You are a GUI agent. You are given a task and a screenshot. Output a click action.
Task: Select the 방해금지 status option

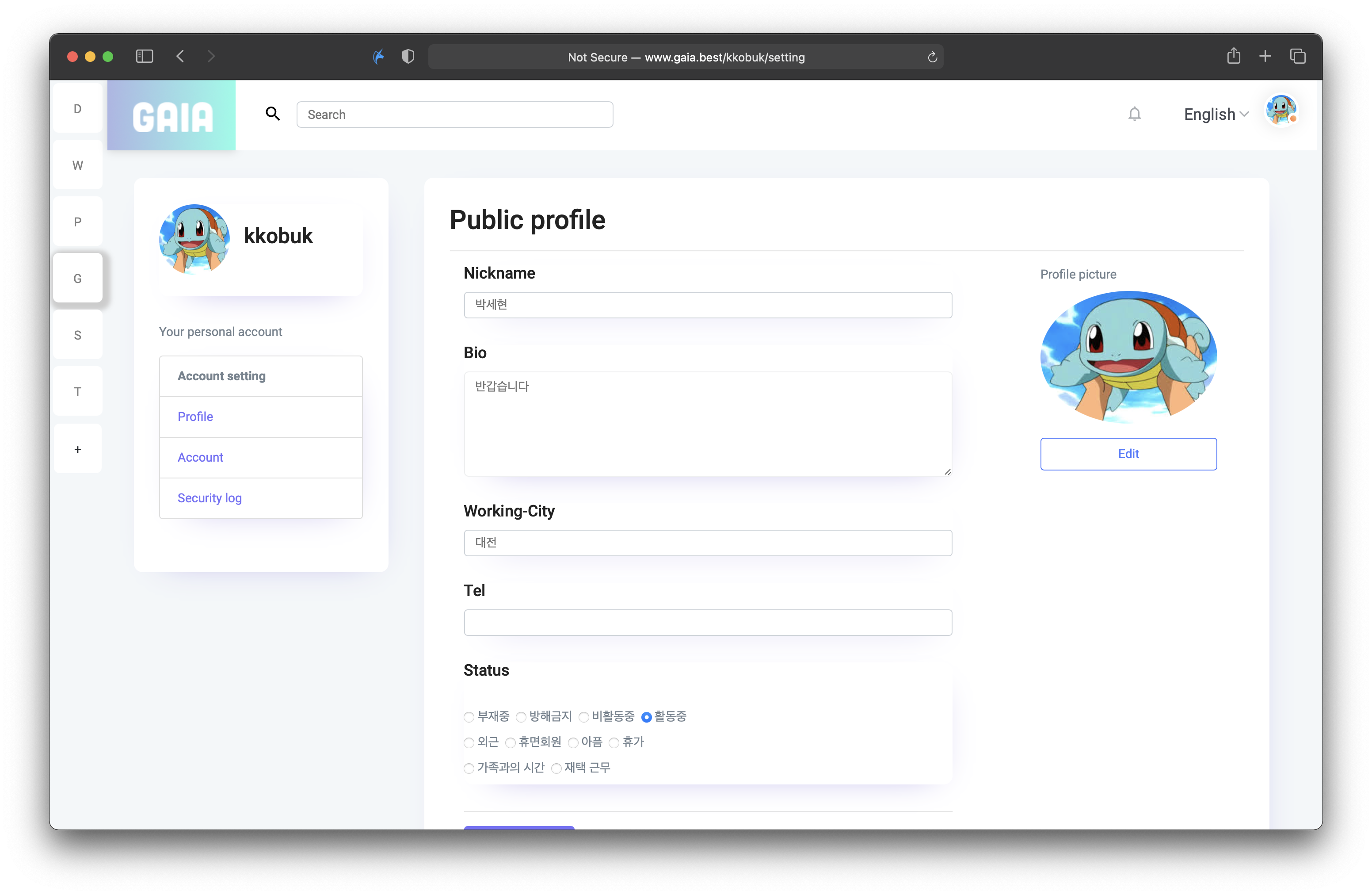point(521,717)
